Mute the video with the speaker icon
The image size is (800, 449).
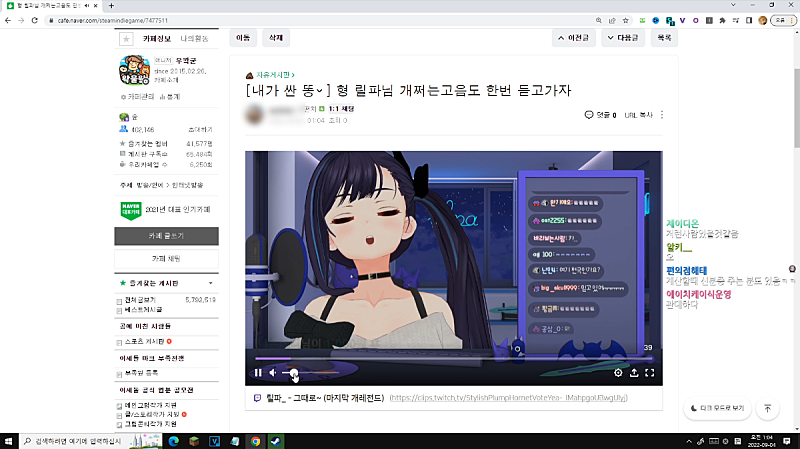tap(273, 373)
